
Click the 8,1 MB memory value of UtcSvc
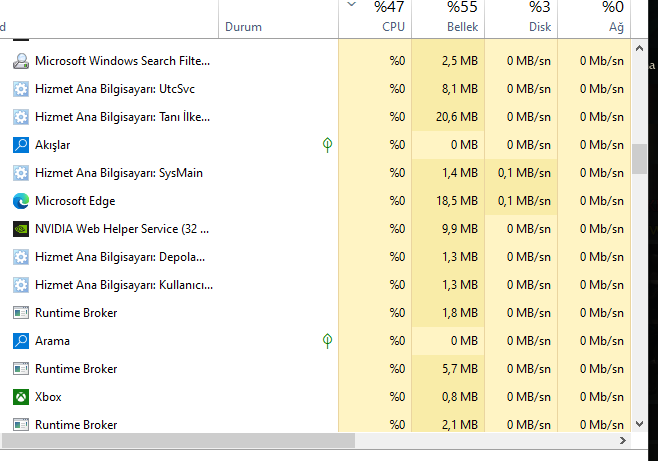pos(460,89)
